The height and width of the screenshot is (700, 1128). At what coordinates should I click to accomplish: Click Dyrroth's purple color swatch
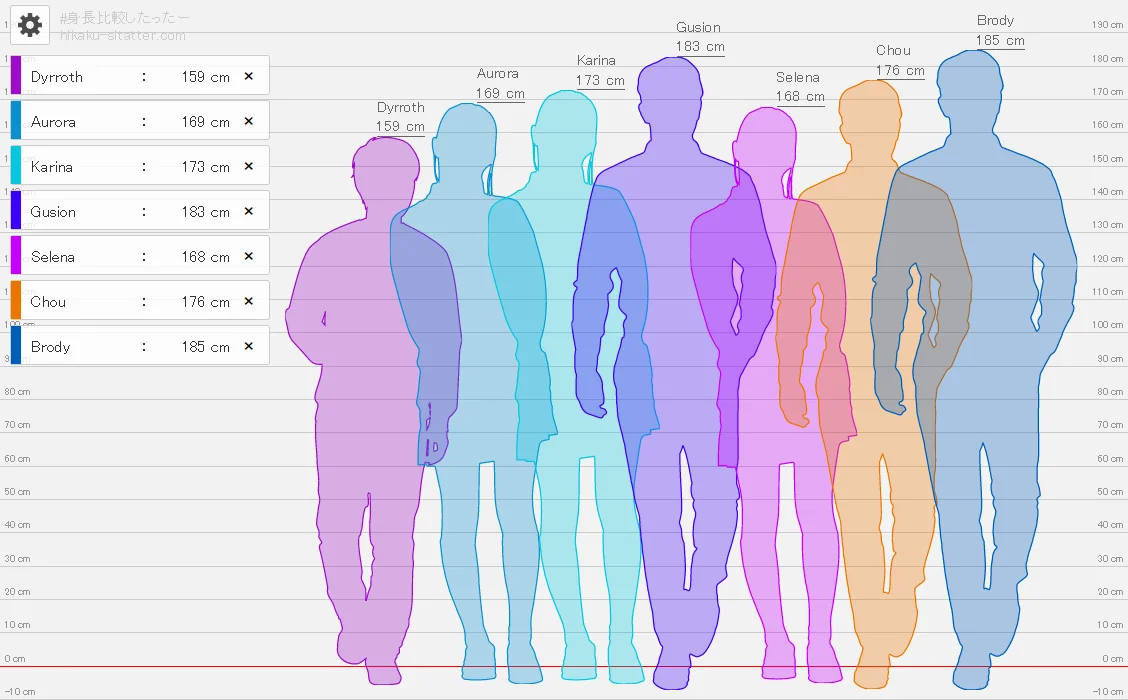(16, 76)
